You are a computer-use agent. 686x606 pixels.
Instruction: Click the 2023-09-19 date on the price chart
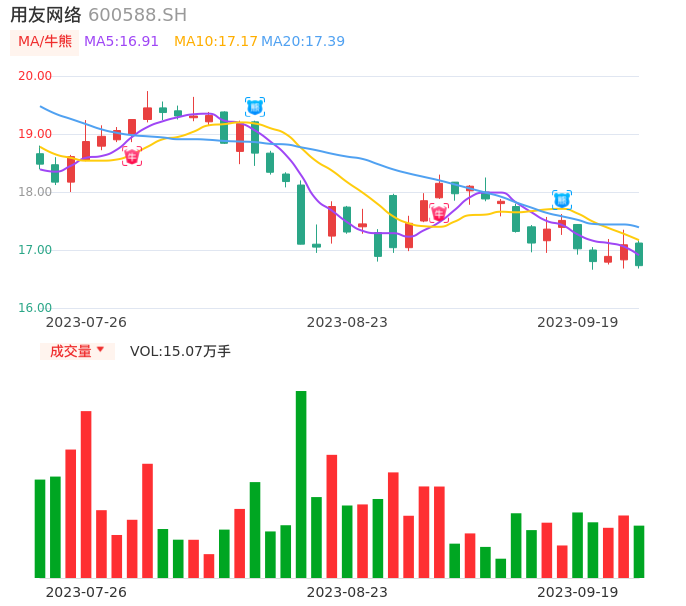(x=578, y=322)
